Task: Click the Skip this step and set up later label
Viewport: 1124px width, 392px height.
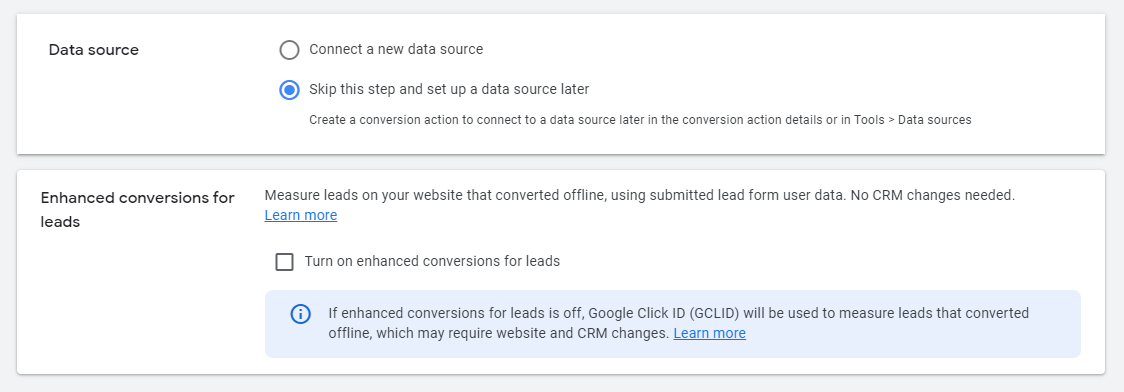Action: click(x=449, y=90)
